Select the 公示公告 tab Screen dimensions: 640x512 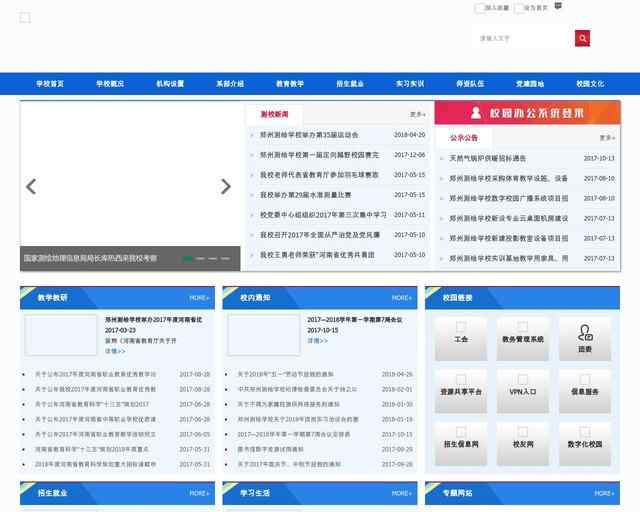pos(464,138)
